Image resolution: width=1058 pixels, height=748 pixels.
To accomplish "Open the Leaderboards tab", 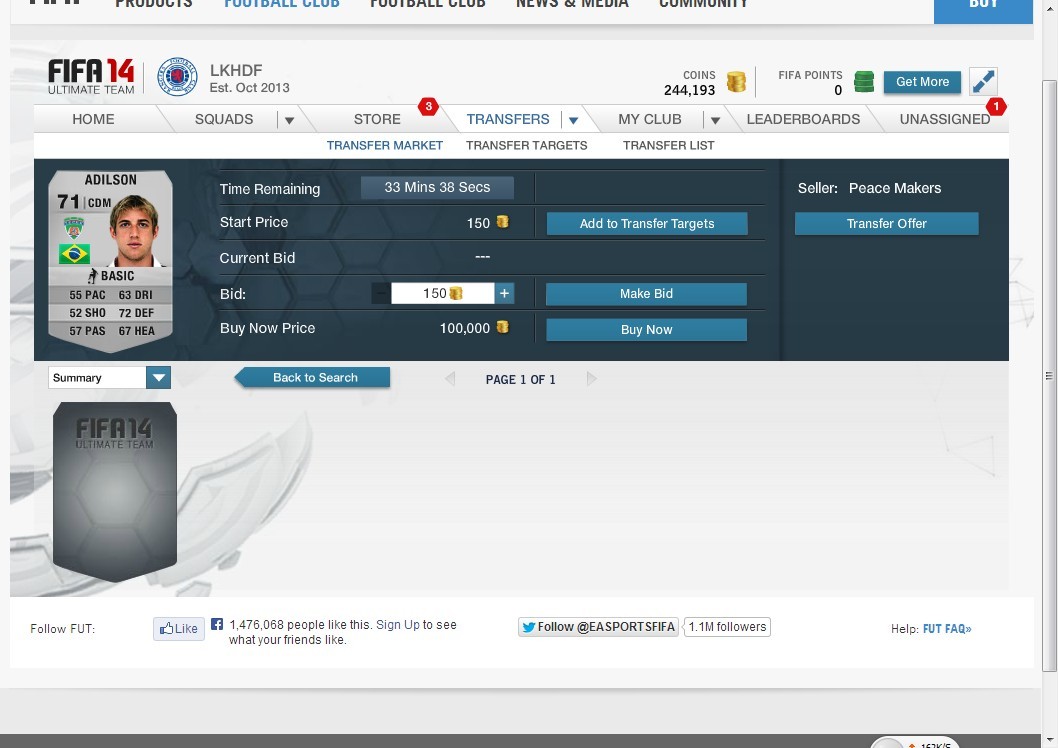I will point(803,119).
